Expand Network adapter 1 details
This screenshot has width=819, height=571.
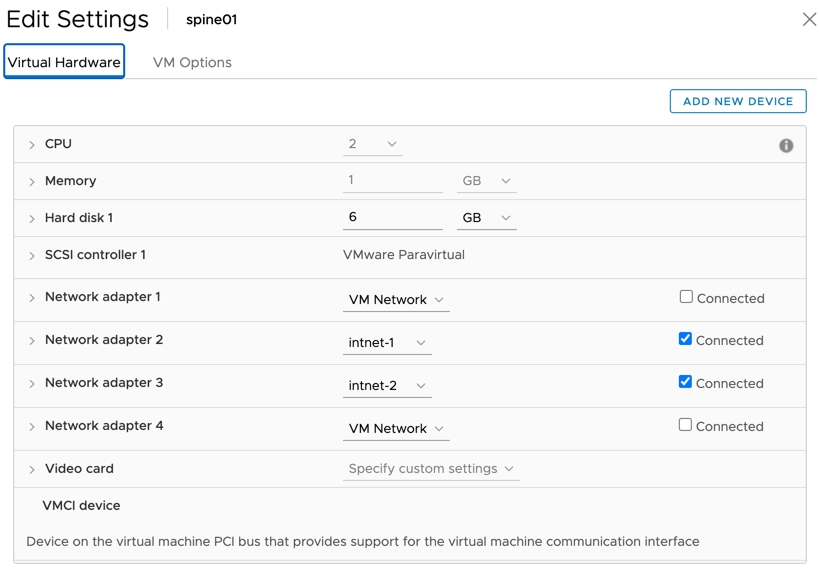coord(32,298)
